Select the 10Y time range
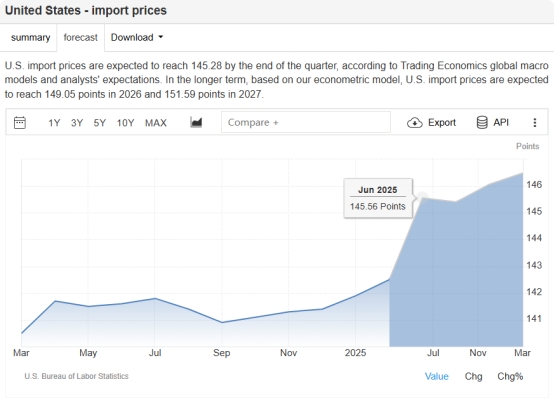 pyautogui.click(x=125, y=123)
